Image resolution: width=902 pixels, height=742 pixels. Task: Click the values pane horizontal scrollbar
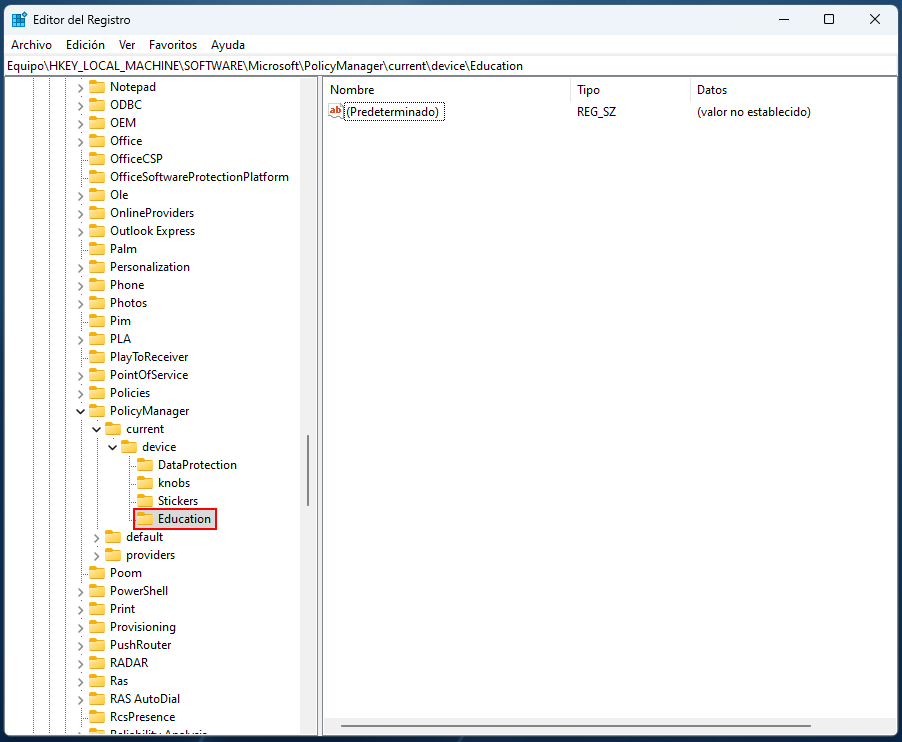coord(575,726)
